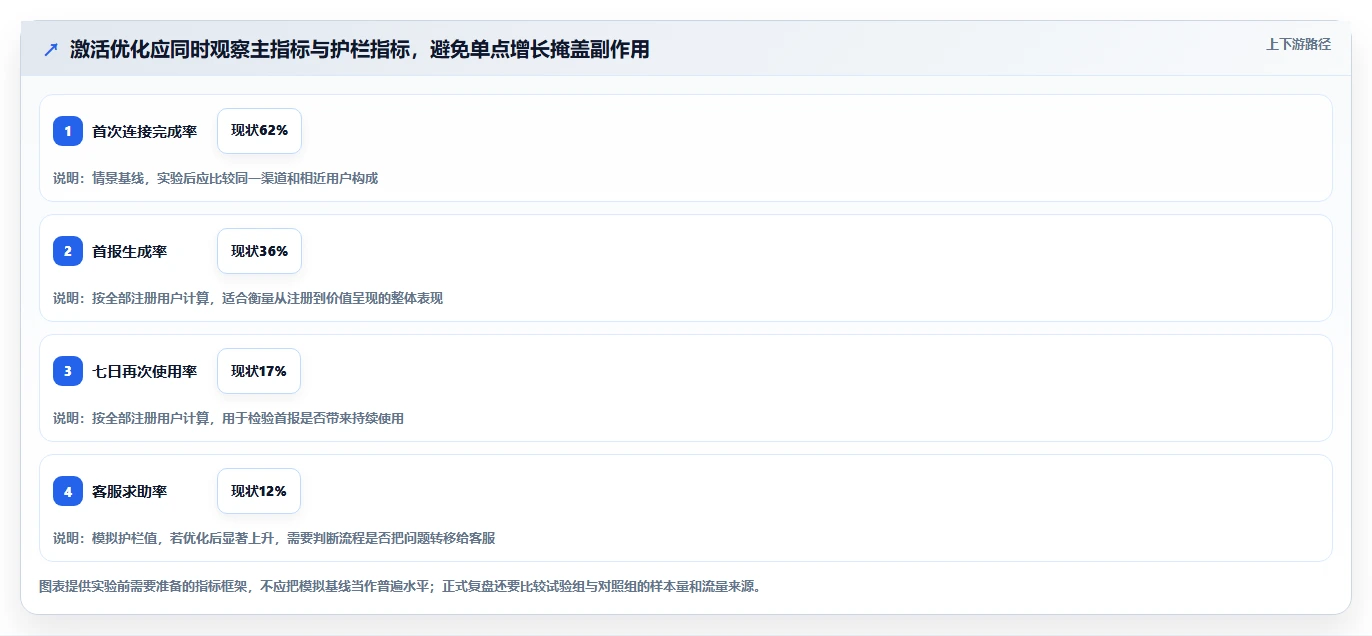
Task: Click the footnote starting 图表提供实验前需要准备的指标框架
Action: click(x=400, y=586)
